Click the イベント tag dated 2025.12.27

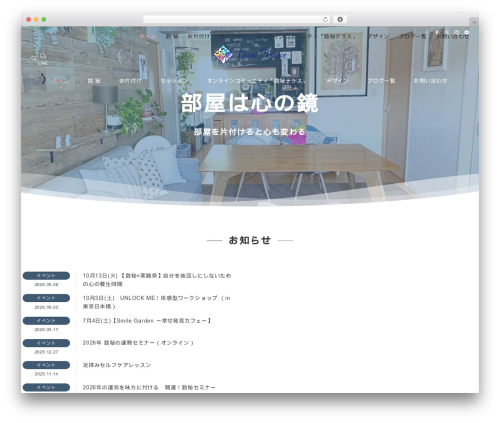coord(46,343)
